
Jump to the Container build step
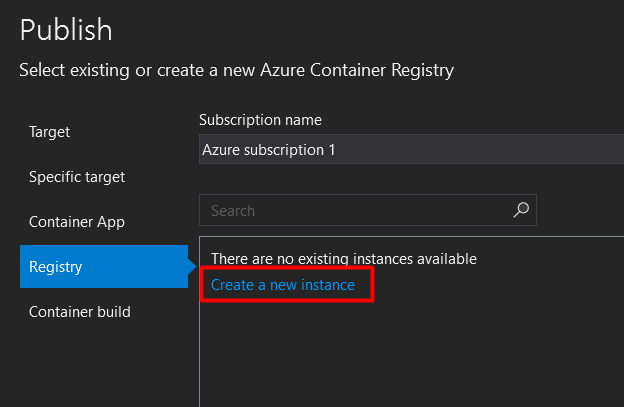coord(80,312)
